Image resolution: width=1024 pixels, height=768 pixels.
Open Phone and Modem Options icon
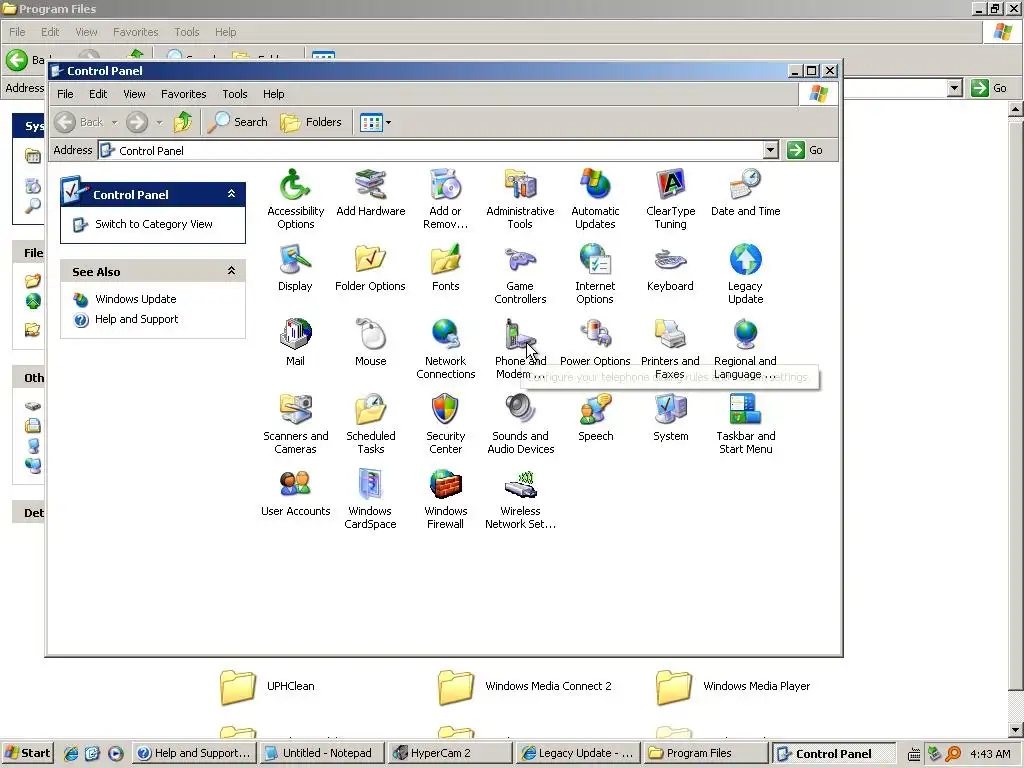tap(520, 335)
